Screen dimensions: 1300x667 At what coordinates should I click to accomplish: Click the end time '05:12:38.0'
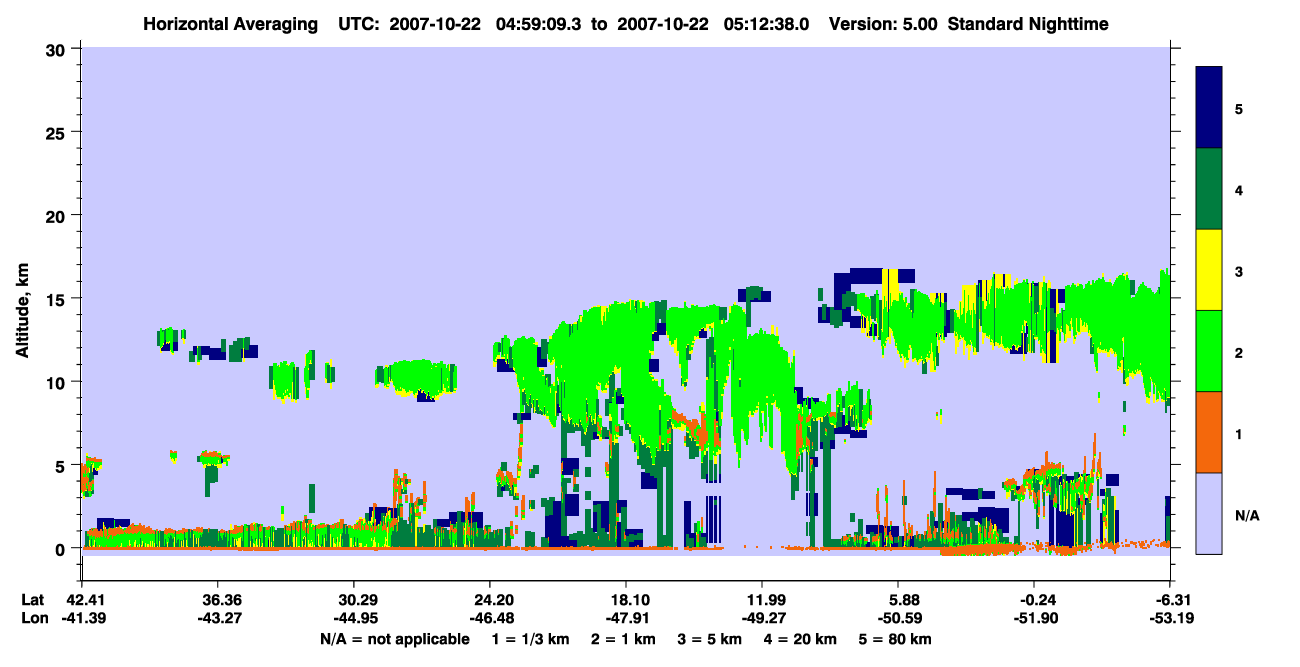pos(766,24)
